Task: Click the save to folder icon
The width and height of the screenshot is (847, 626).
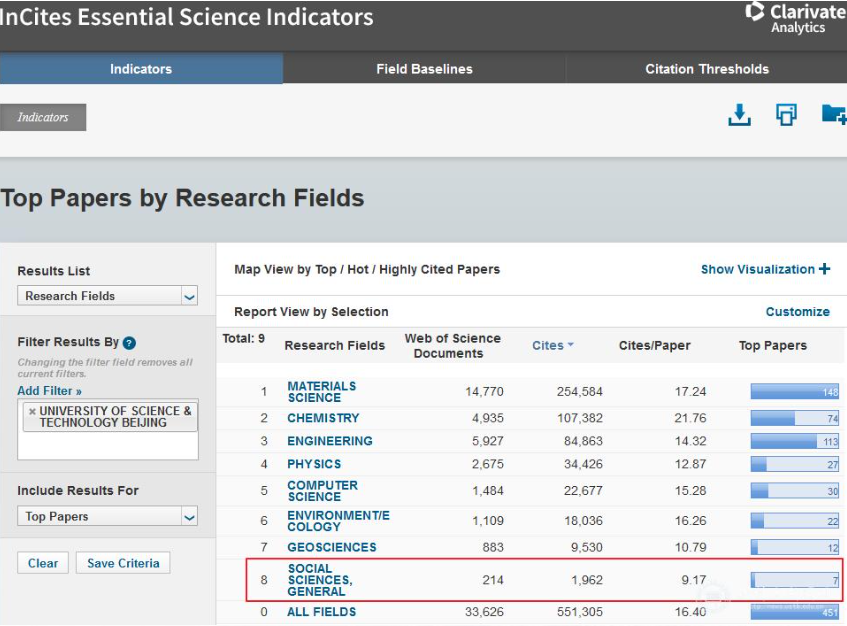Action: tap(833, 115)
